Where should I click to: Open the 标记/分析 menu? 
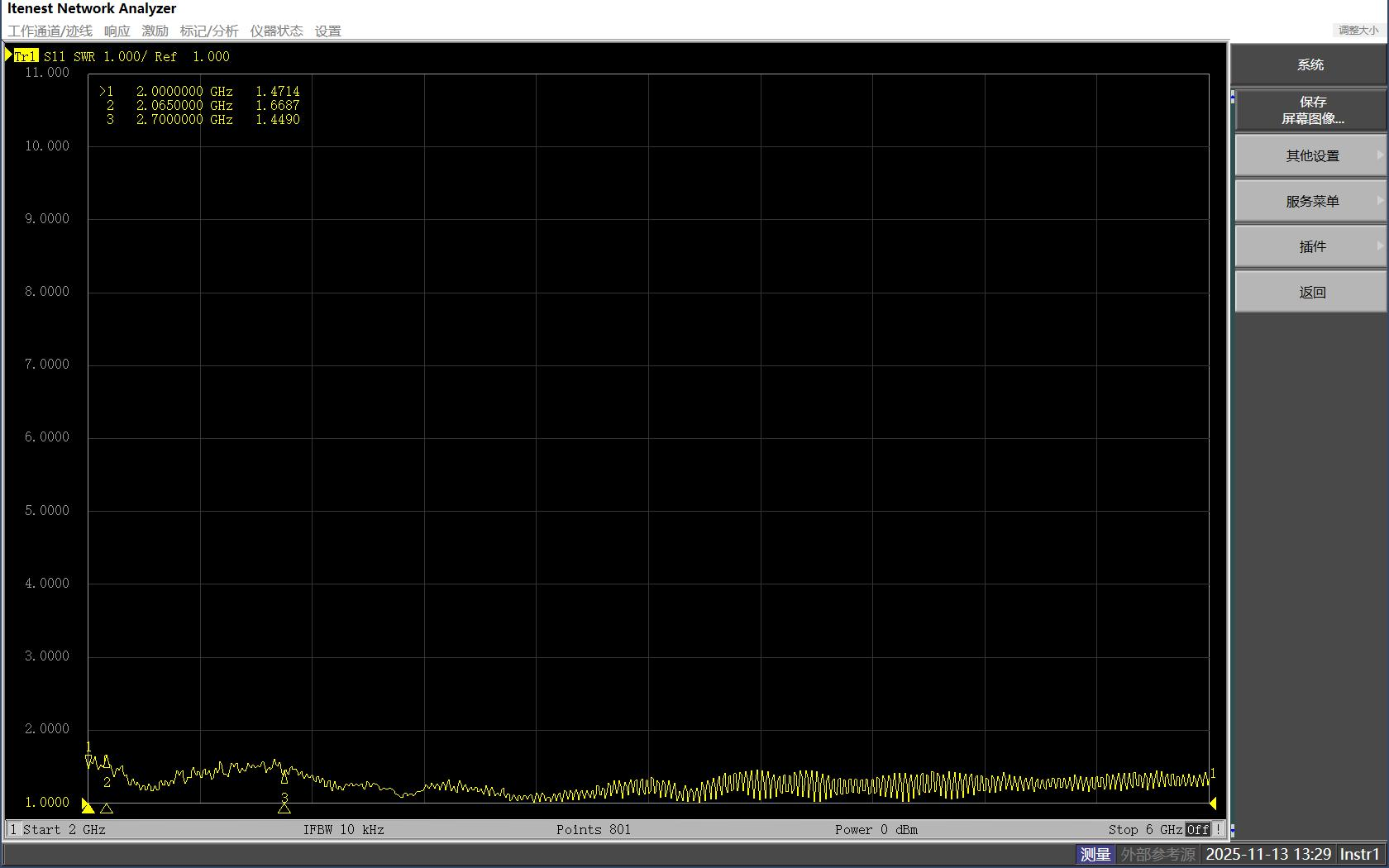209,31
